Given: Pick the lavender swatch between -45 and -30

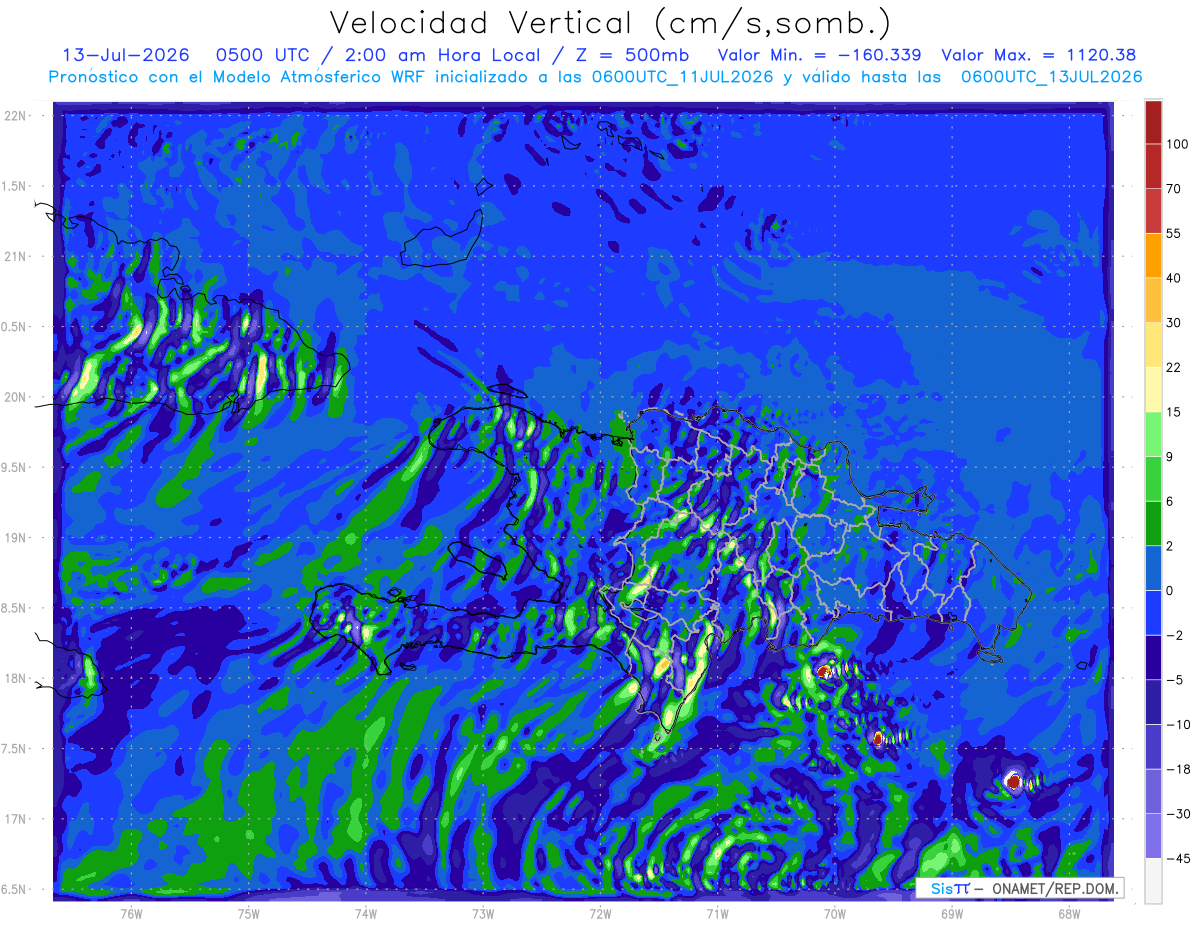Looking at the screenshot, I should [1154, 836].
